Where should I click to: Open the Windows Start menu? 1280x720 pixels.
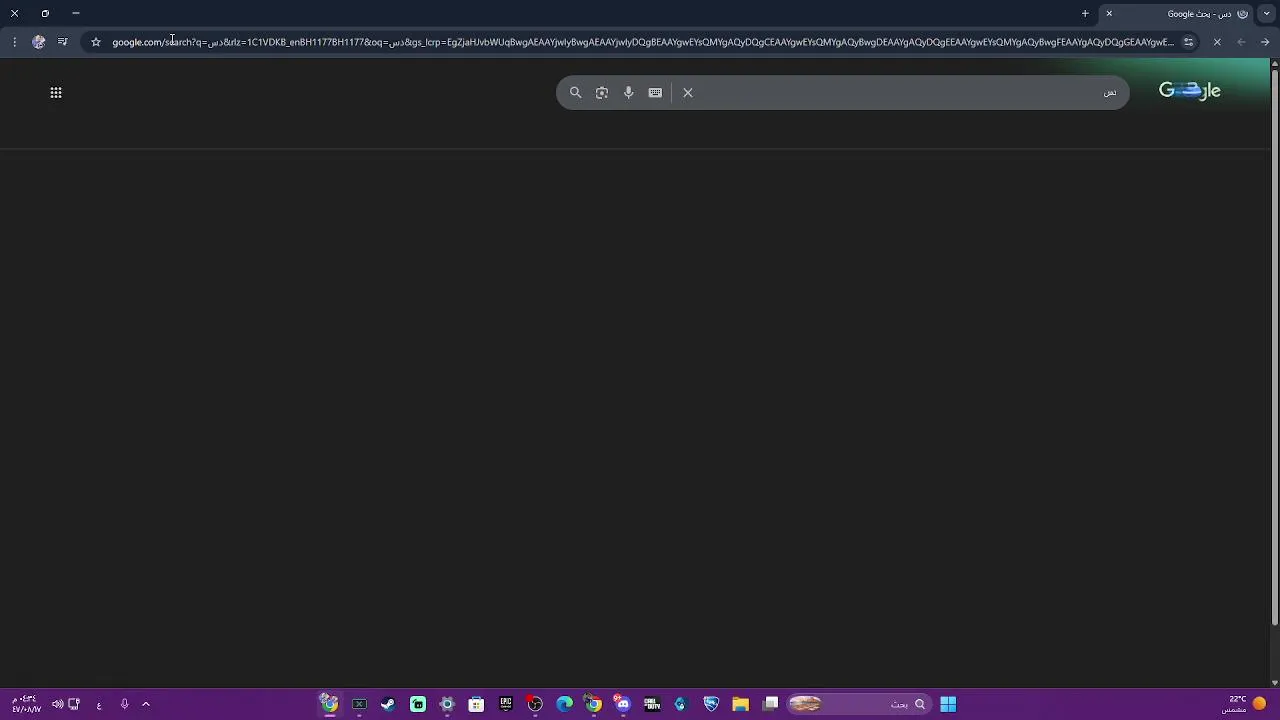[948, 704]
